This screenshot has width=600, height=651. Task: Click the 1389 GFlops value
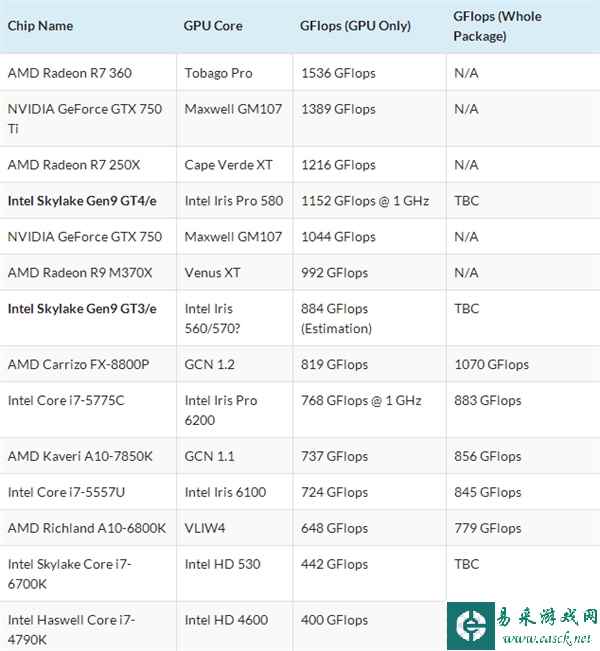pos(338,109)
